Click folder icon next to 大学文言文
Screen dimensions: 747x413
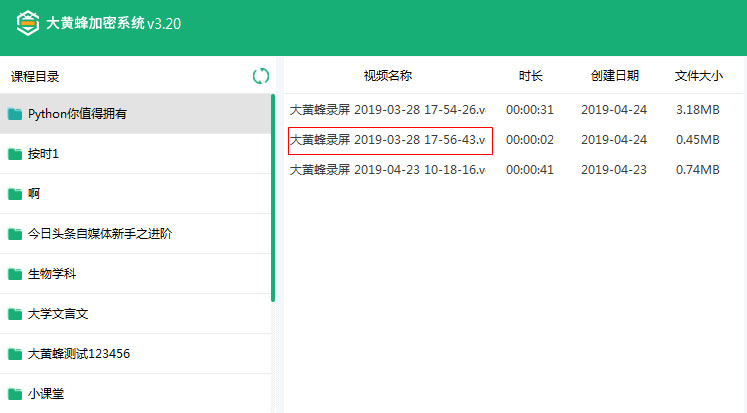click(14, 314)
